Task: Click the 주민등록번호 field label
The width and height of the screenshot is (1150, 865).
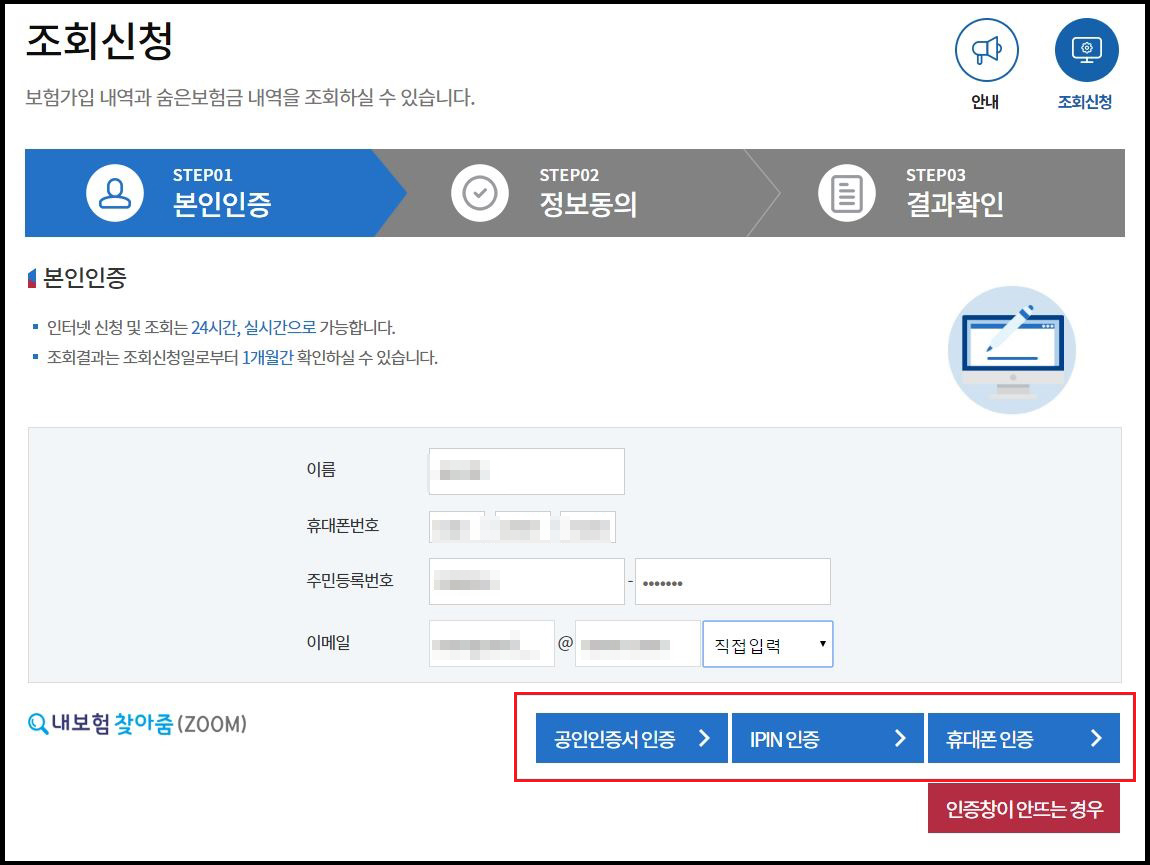Action: [350, 580]
